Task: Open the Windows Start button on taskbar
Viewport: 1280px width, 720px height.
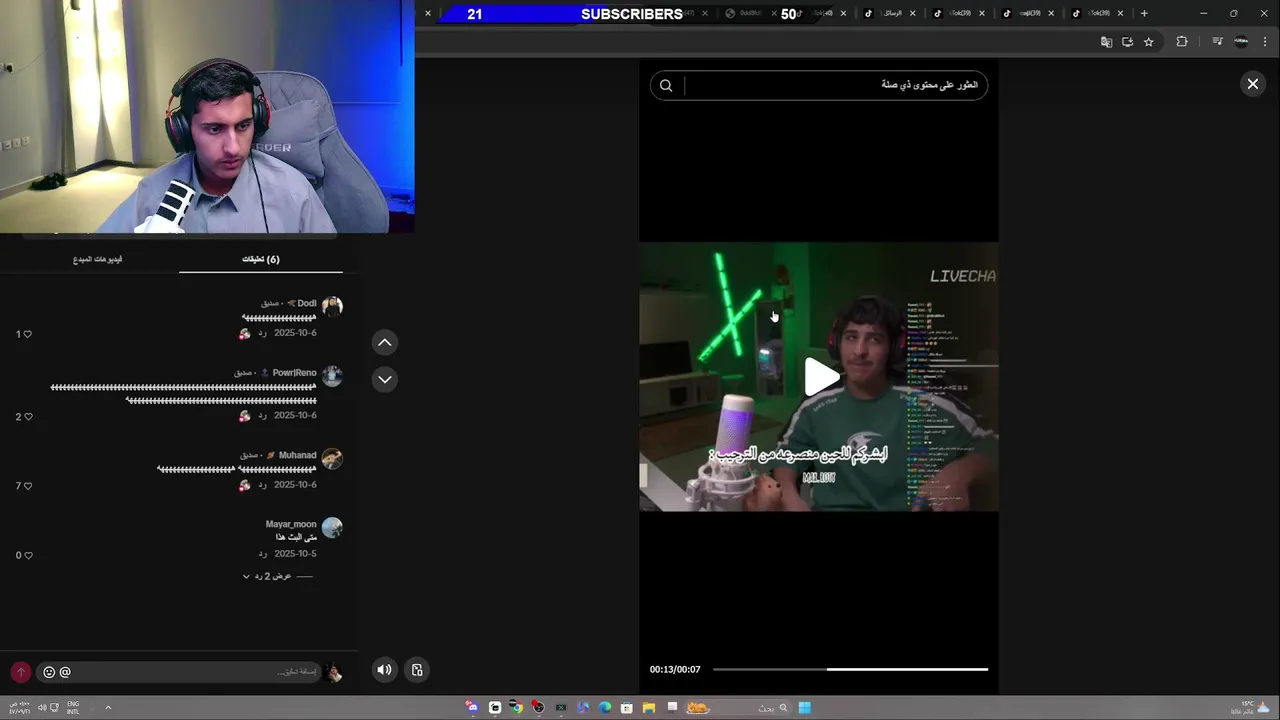Action: (x=805, y=708)
